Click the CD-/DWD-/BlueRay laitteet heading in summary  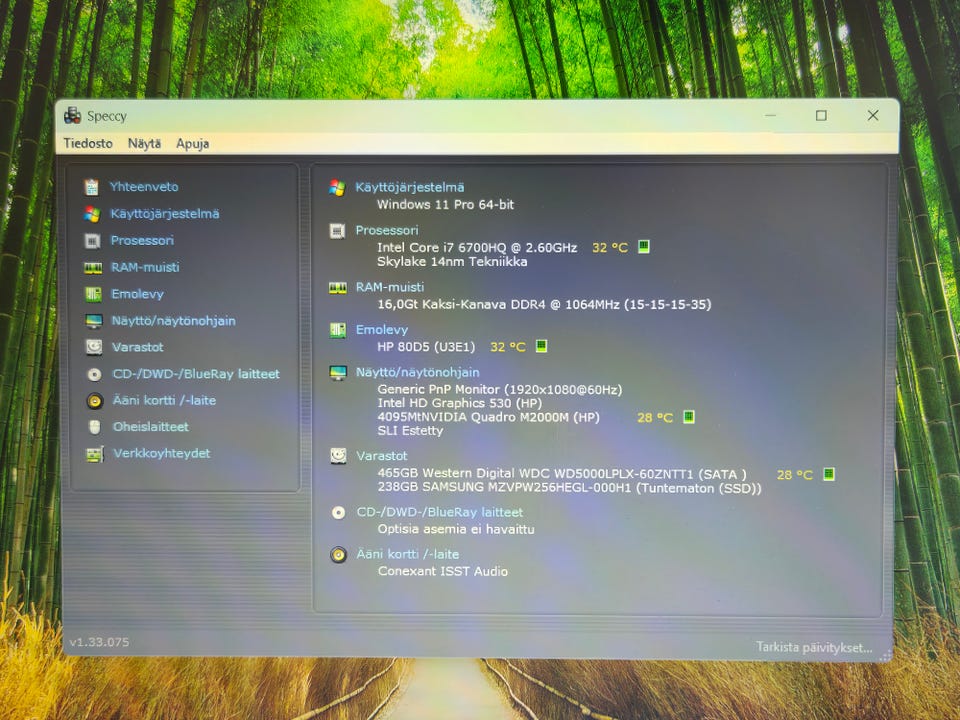click(x=440, y=512)
